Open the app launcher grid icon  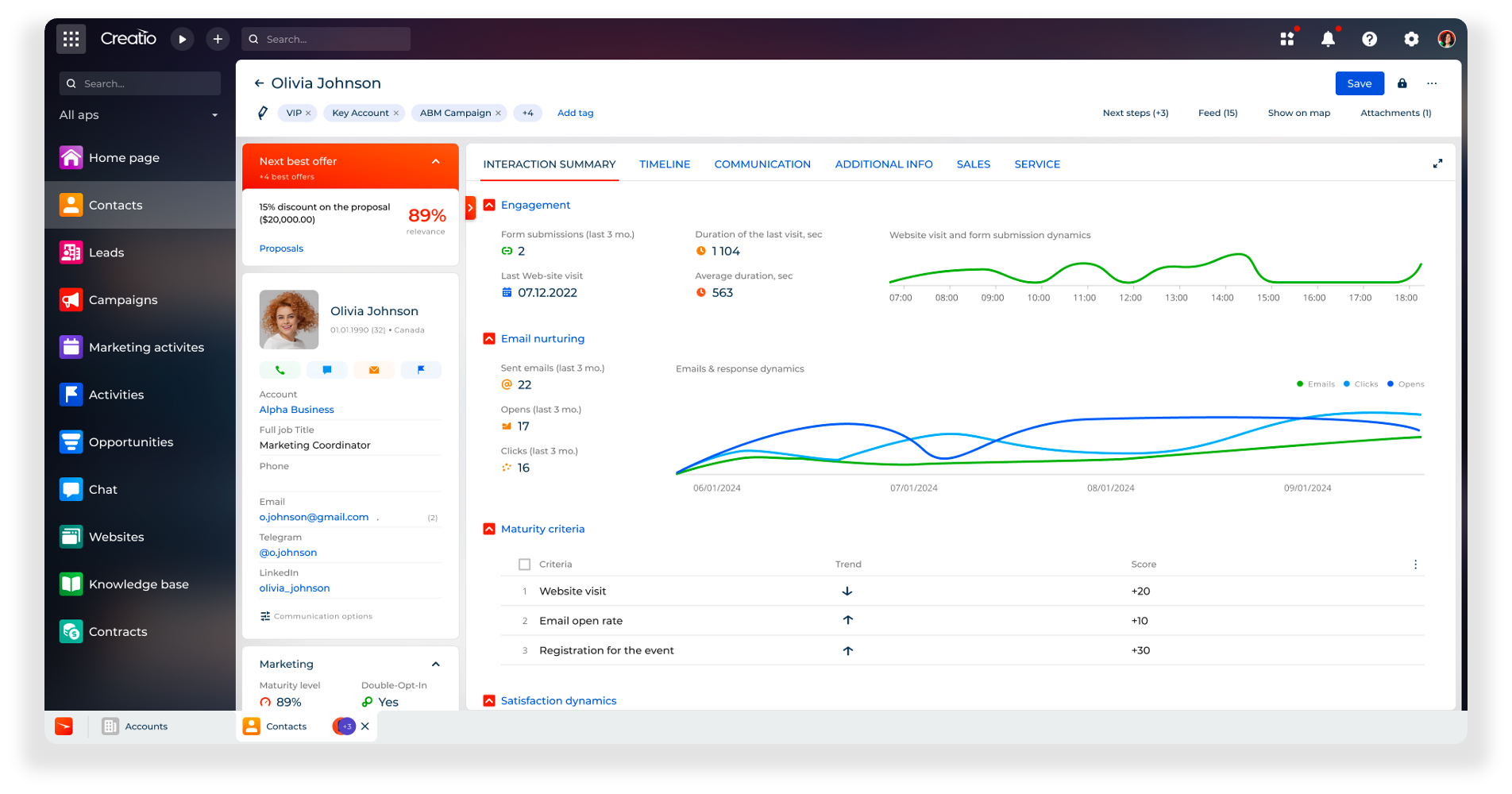(x=71, y=39)
